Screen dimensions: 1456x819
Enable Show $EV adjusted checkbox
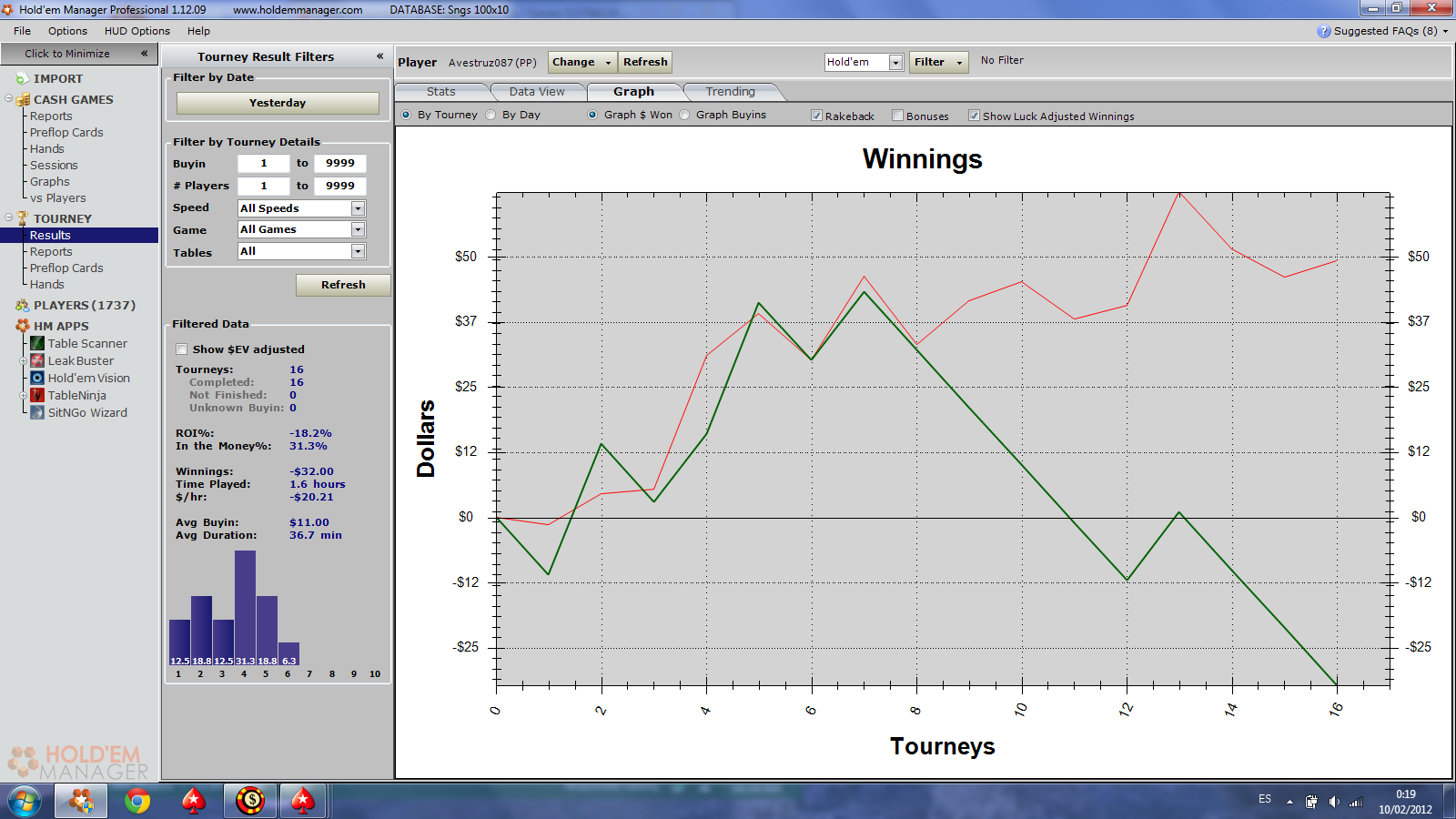click(181, 349)
